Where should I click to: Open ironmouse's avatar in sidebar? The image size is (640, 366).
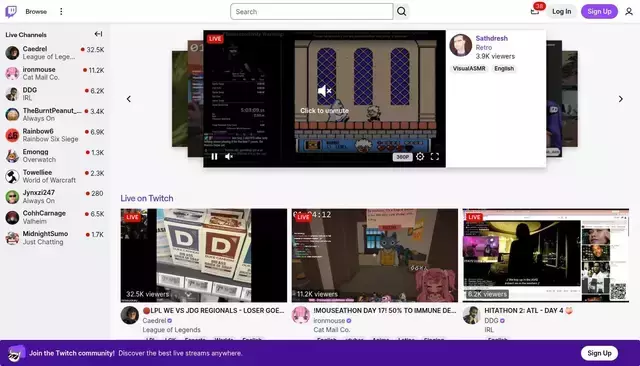point(12,73)
